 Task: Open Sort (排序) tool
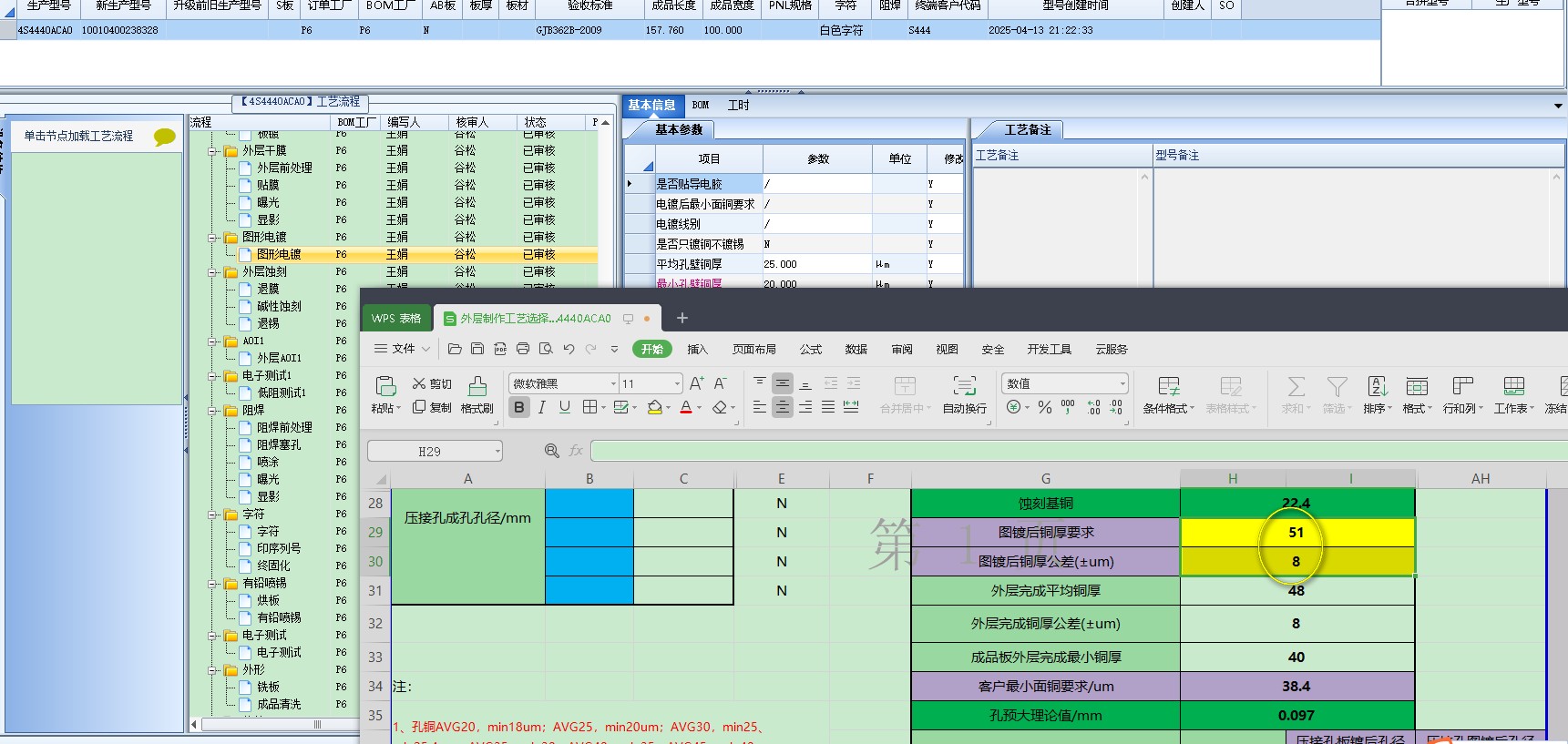tap(1378, 395)
